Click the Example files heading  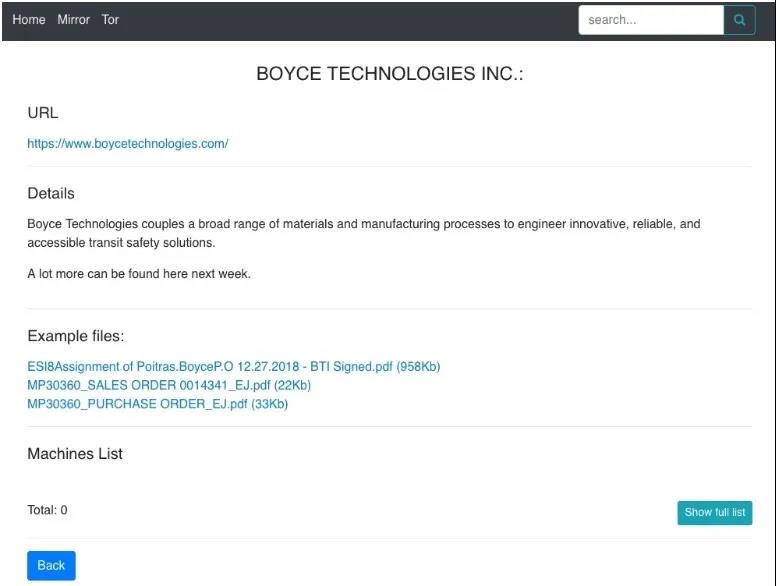tap(76, 336)
